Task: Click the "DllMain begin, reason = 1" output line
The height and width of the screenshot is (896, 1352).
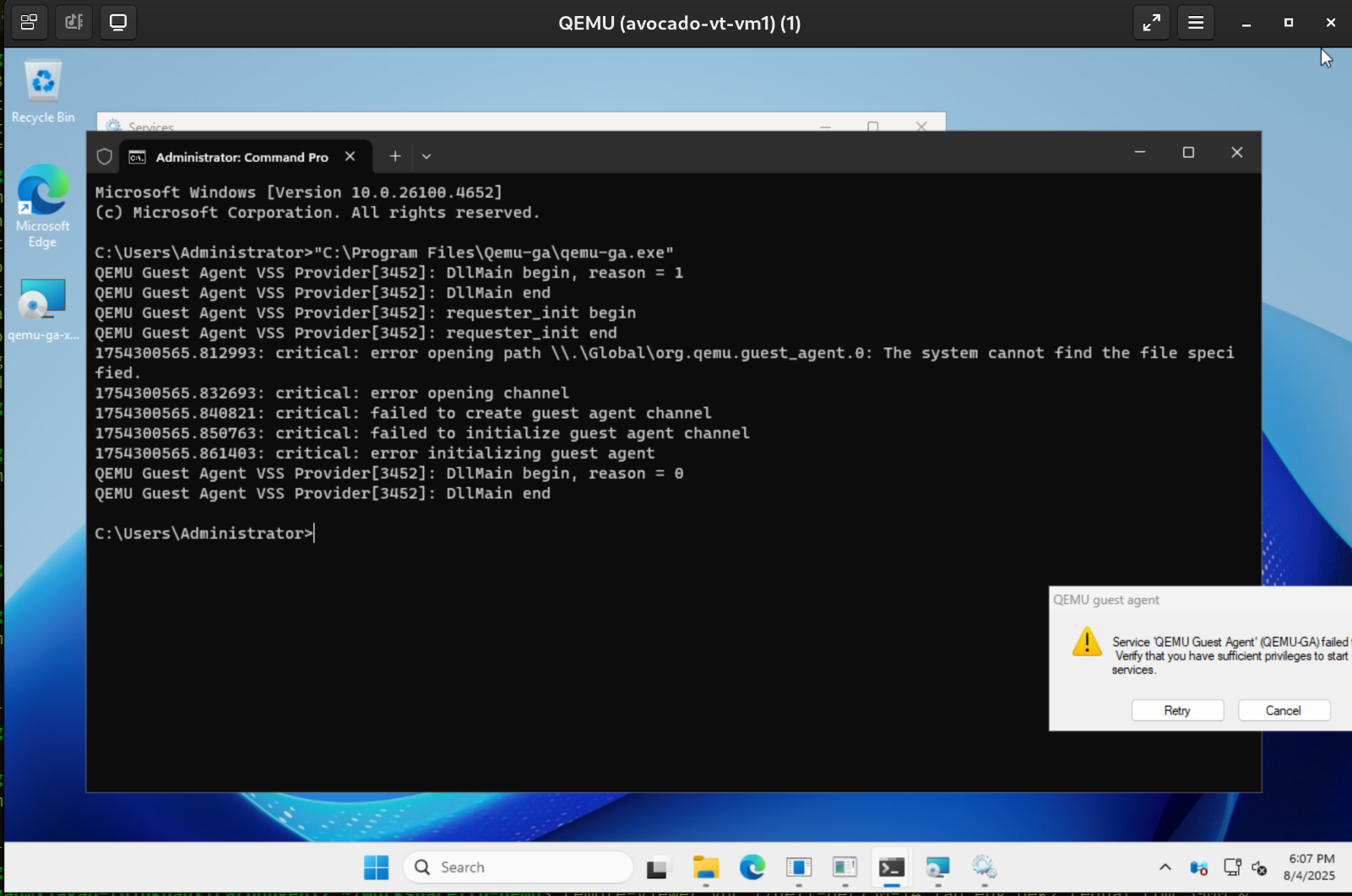Action: [389, 273]
